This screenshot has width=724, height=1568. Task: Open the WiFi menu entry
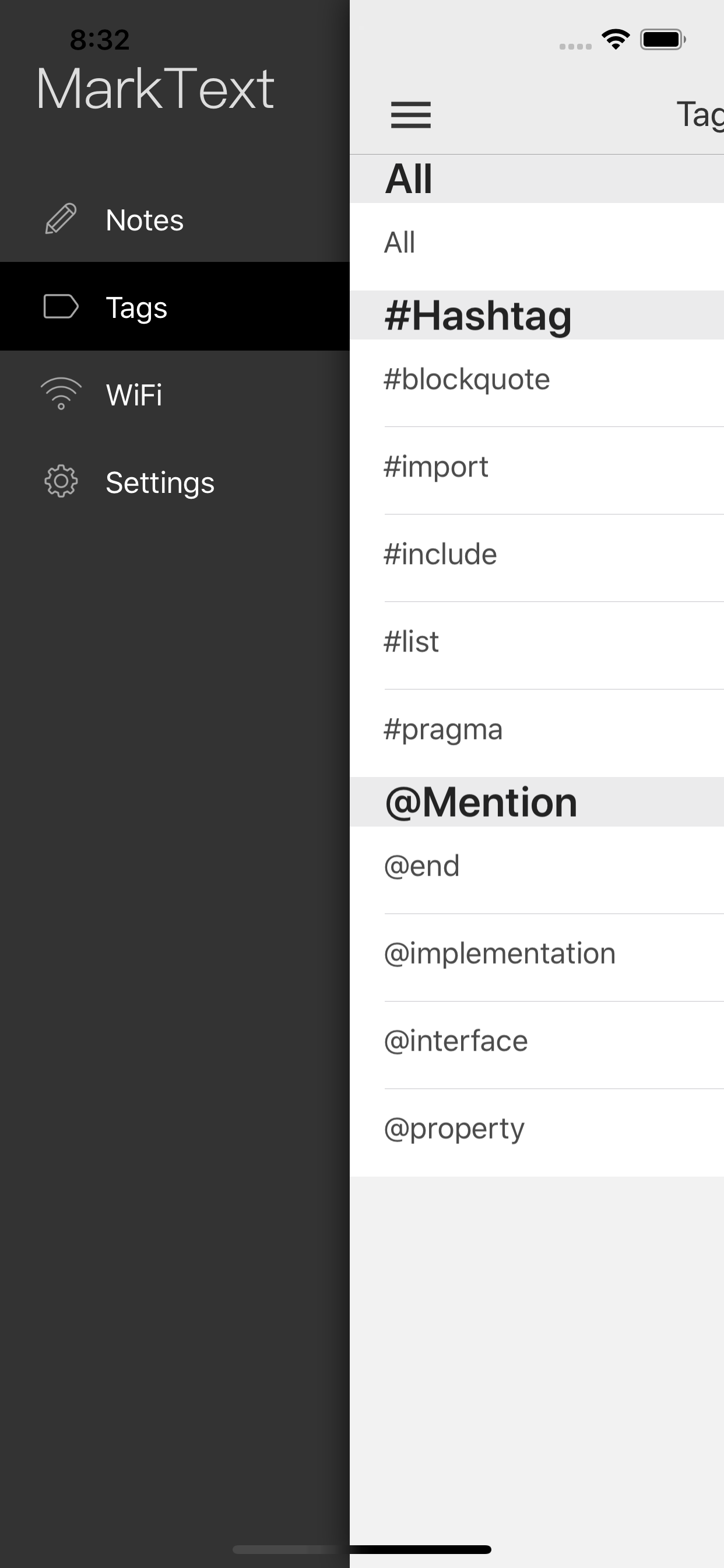pos(133,394)
